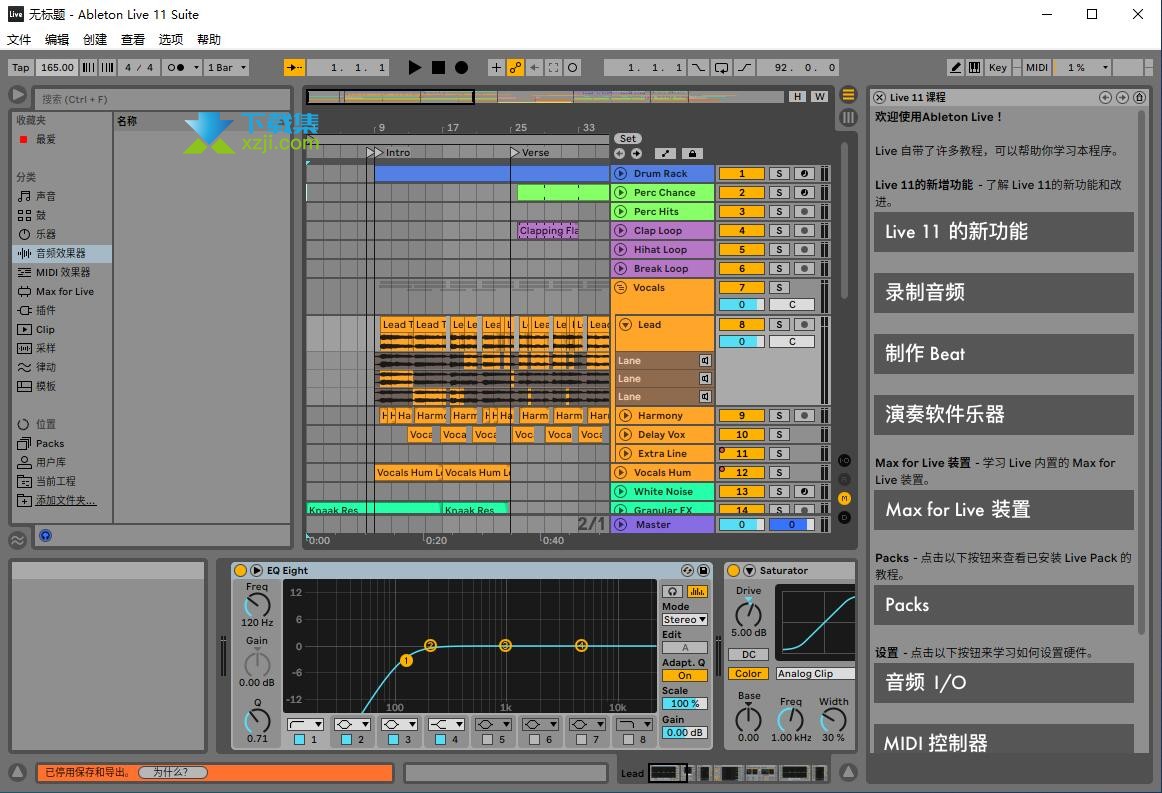Image resolution: width=1162 pixels, height=793 pixels.
Task: Toggle the Automation Mode icon beside padlock
Action: (x=665, y=153)
